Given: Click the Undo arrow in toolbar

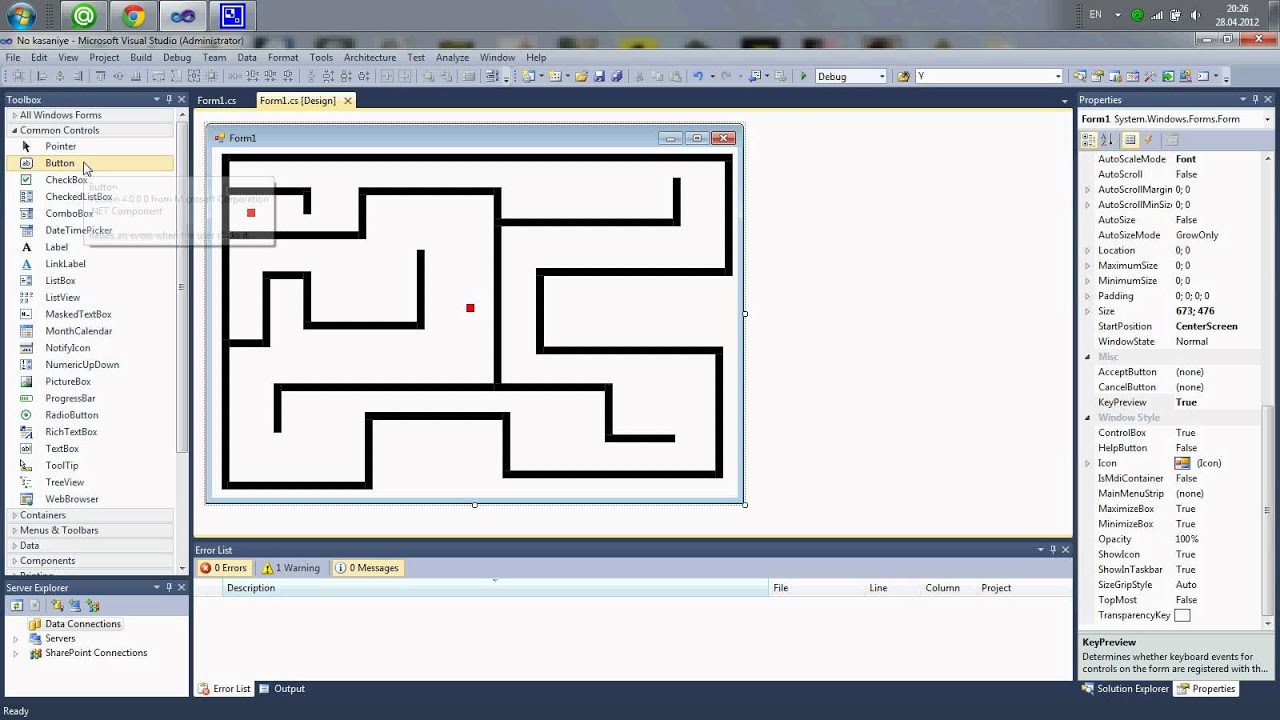Looking at the screenshot, I should [x=698, y=76].
